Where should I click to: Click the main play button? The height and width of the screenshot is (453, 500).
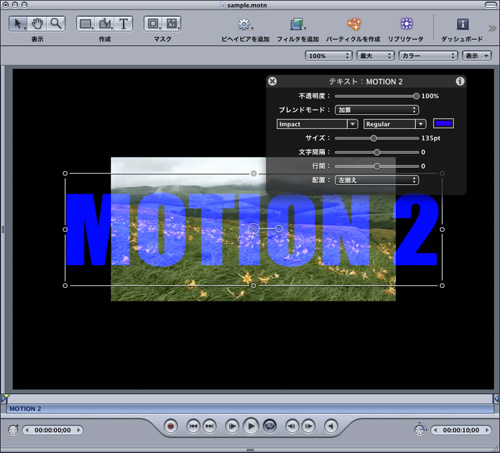click(x=251, y=426)
